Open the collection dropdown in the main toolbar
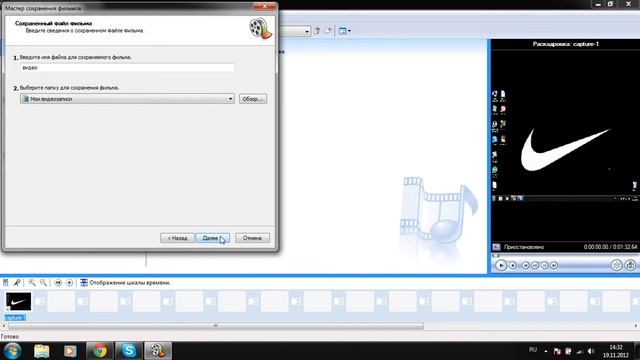 click(307, 31)
